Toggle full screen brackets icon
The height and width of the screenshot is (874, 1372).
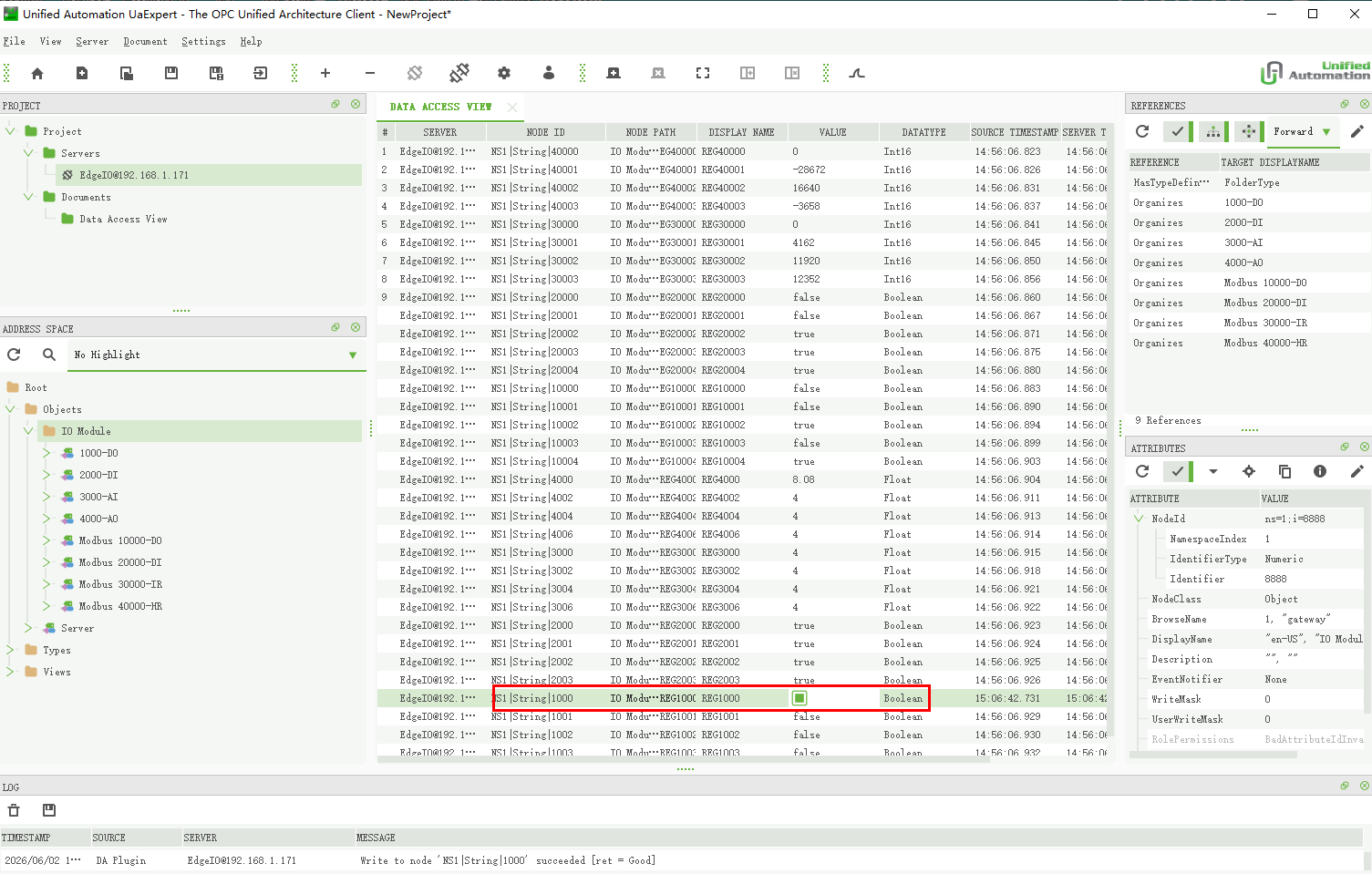tap(703, 73)
